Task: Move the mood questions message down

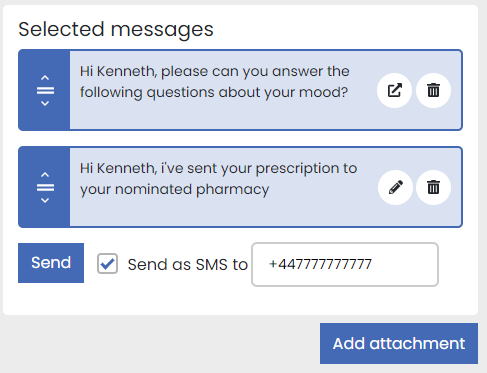Action: [45, 103]
